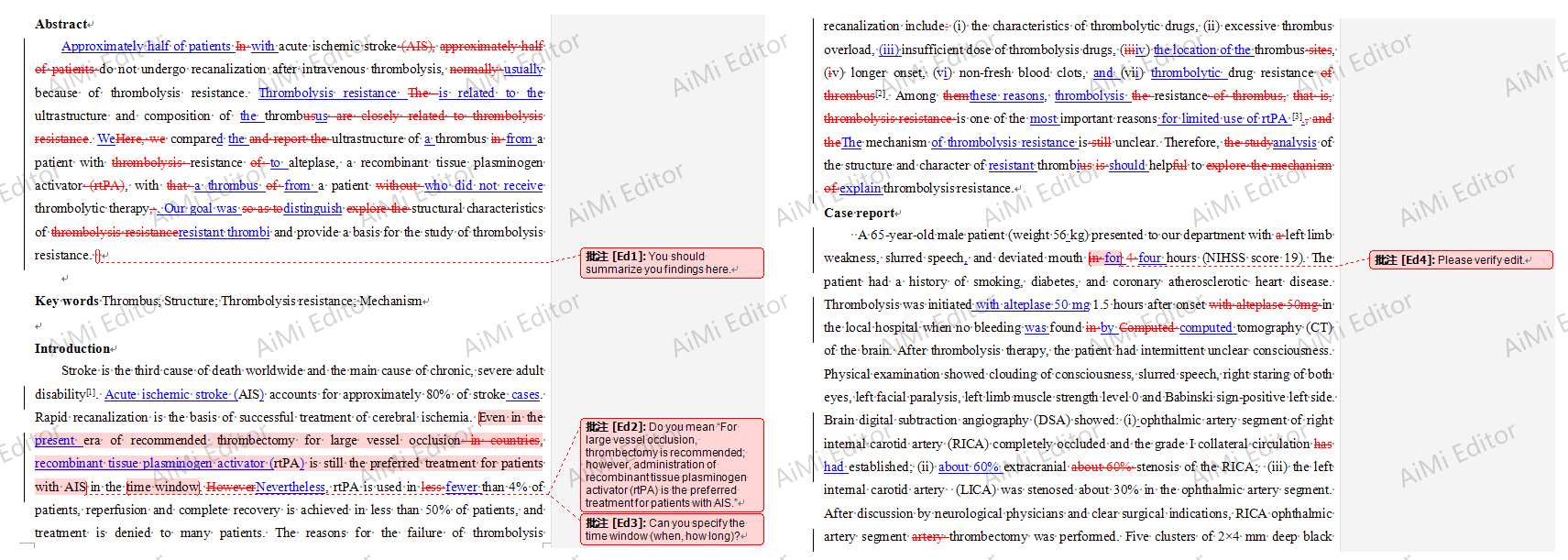Click the inserted phrase 'these reasons,'
The height and width of the screenshot is (560, 1568).
1007,95
